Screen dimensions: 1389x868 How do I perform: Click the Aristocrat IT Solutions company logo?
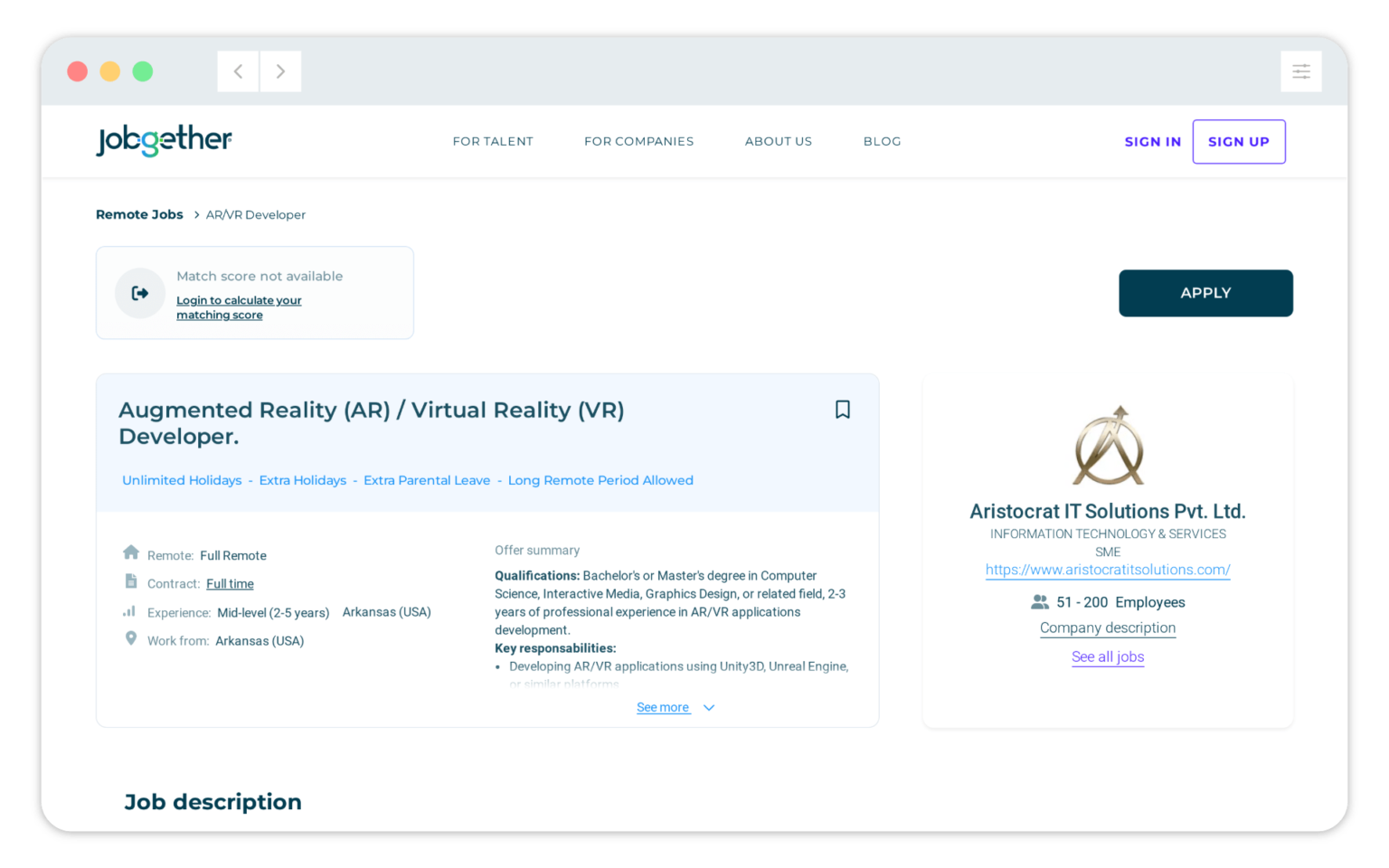click(1108, 446)
